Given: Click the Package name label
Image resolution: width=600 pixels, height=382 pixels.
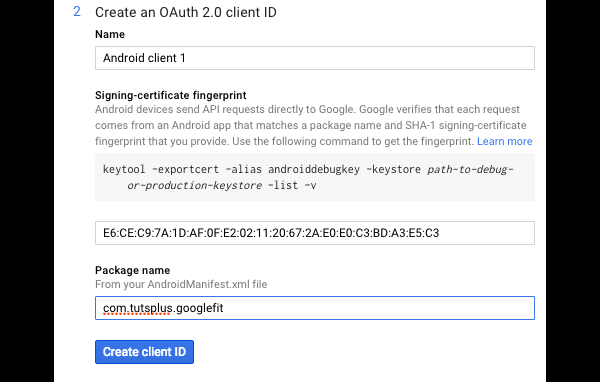Looking at the screenshot, I should (132, 270).
